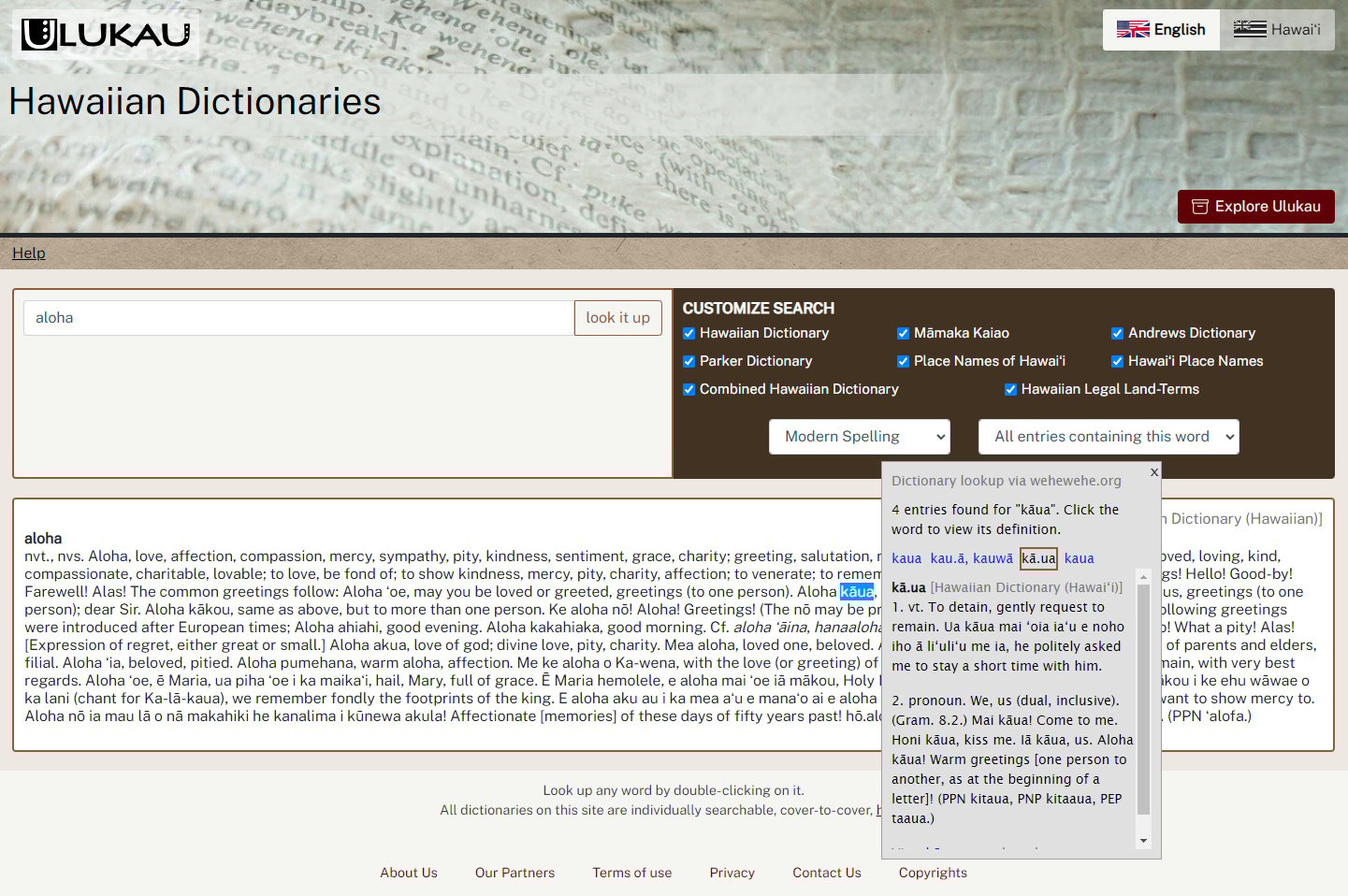Select the American flag icon beside English
The height and width of the screenshot is (896, 1348).
pyautogui.click(x=1133, y=29)
